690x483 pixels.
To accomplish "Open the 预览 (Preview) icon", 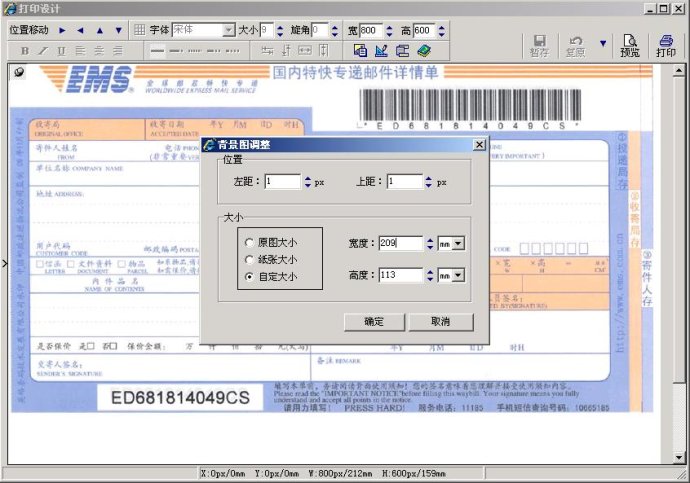I will [630, 44].
